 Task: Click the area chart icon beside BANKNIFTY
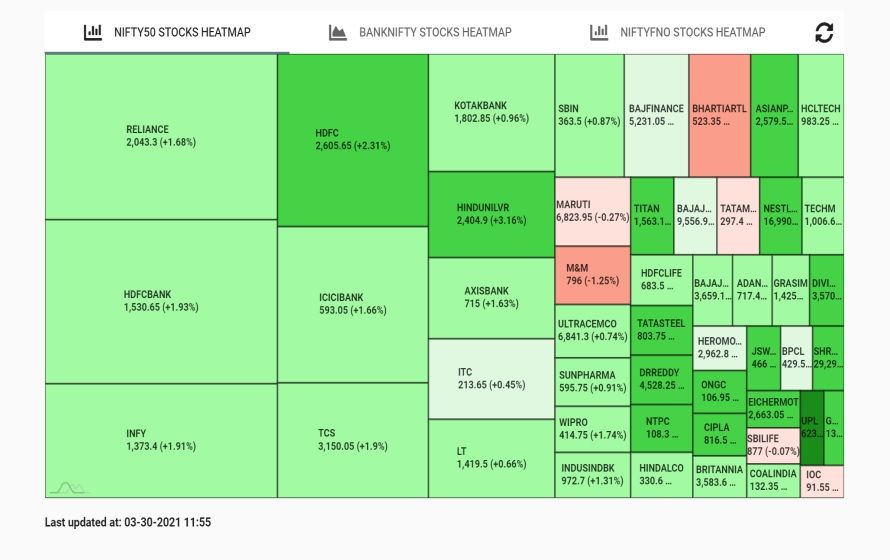pyautogui.click(x=338, y=32)
